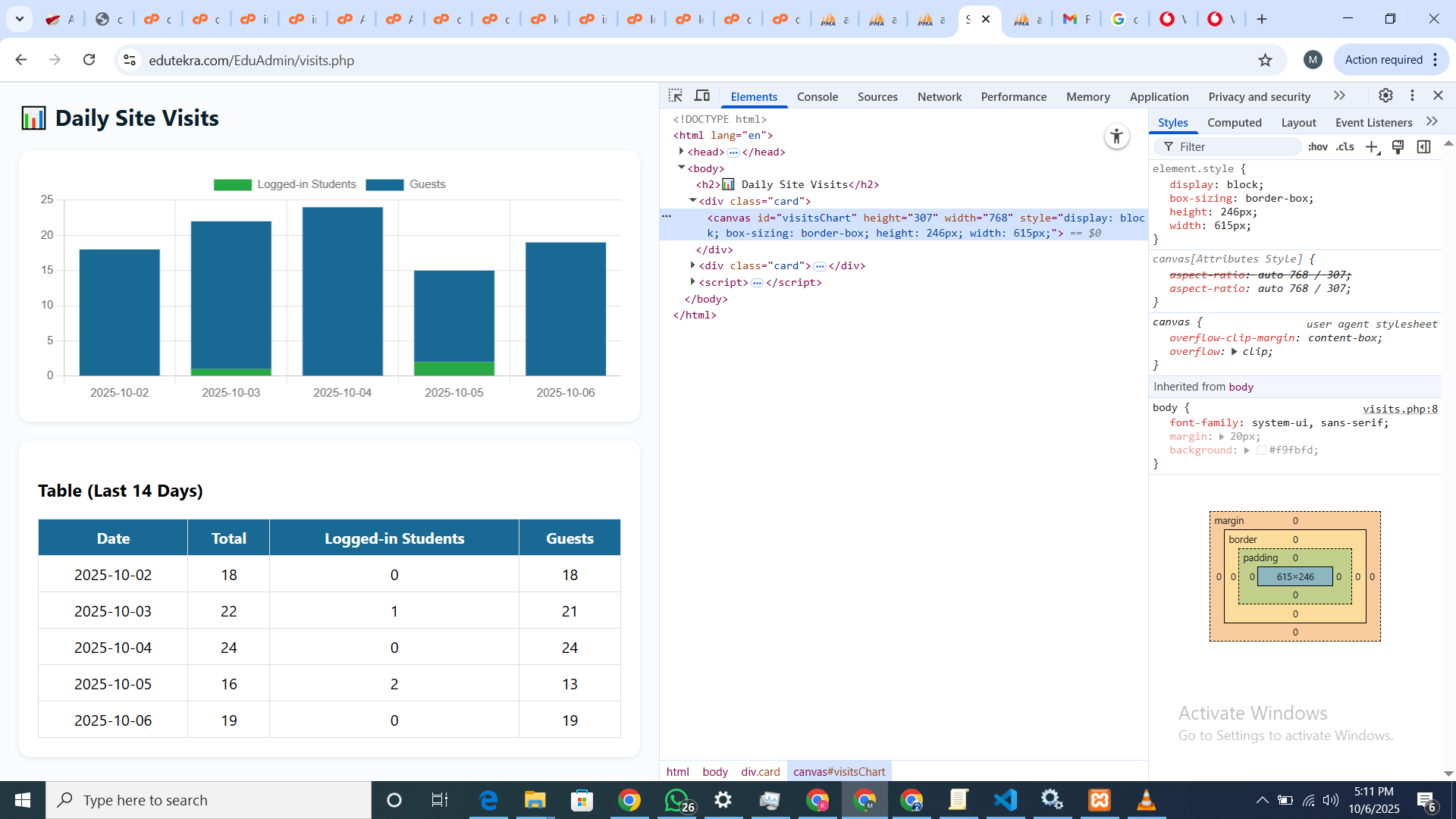The width and height of the screenshot is (1456, 819).
Task: Toggle the computed styles sidebar icon
Action: tap(1423, 147)
